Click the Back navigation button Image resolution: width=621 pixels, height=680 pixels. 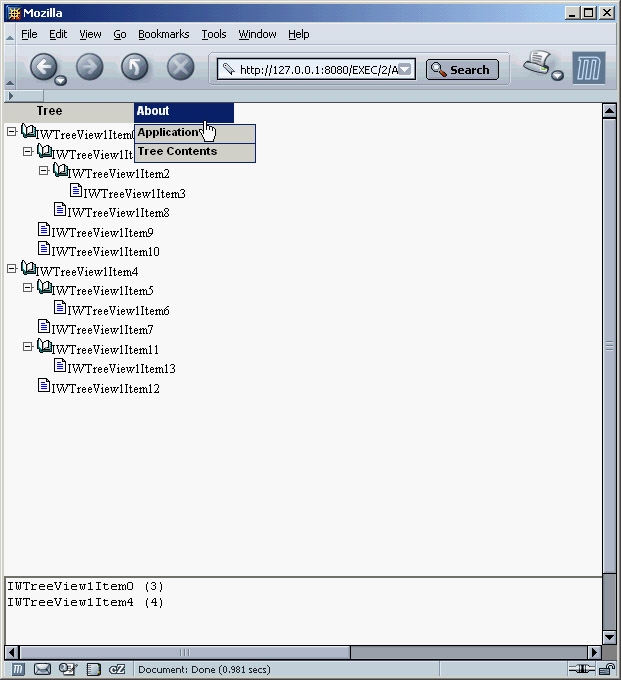[x=43, y=68]
